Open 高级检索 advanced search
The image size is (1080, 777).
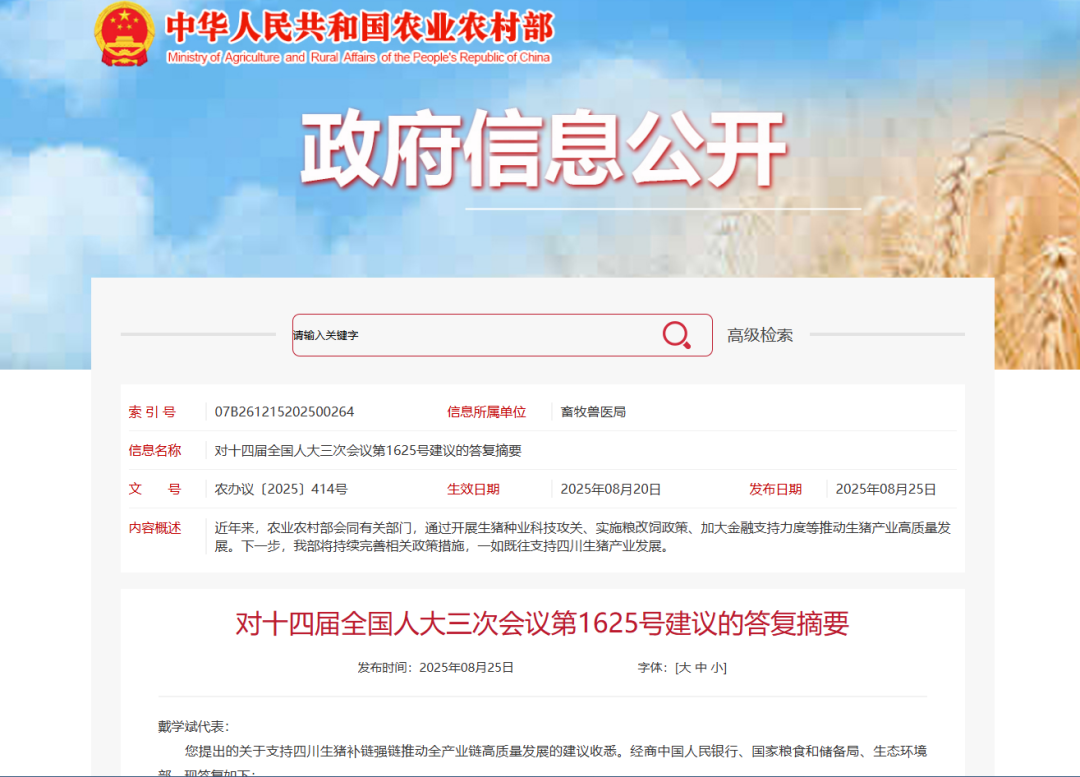click(760, 335)
